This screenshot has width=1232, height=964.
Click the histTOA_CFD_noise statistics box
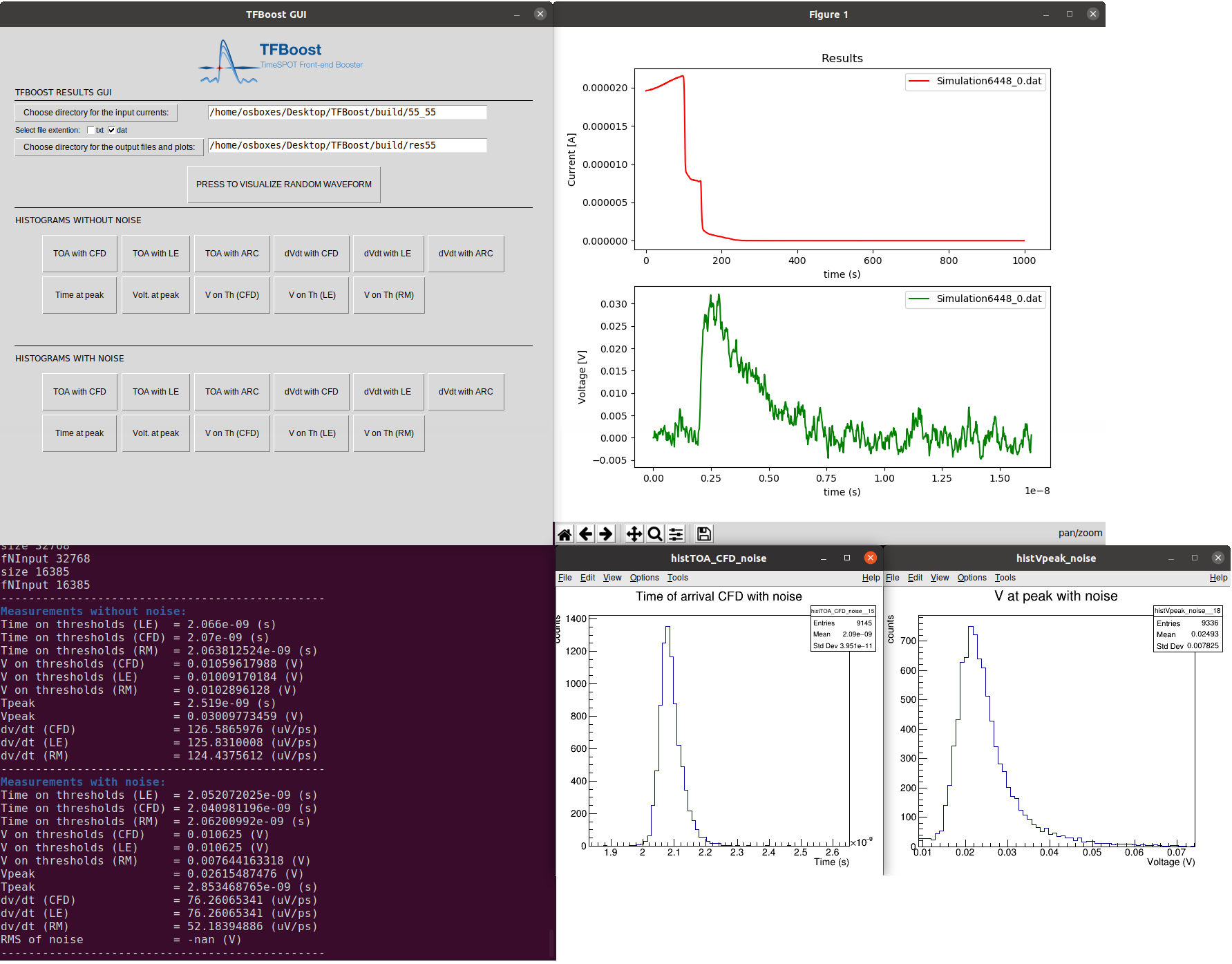[843, 629]
